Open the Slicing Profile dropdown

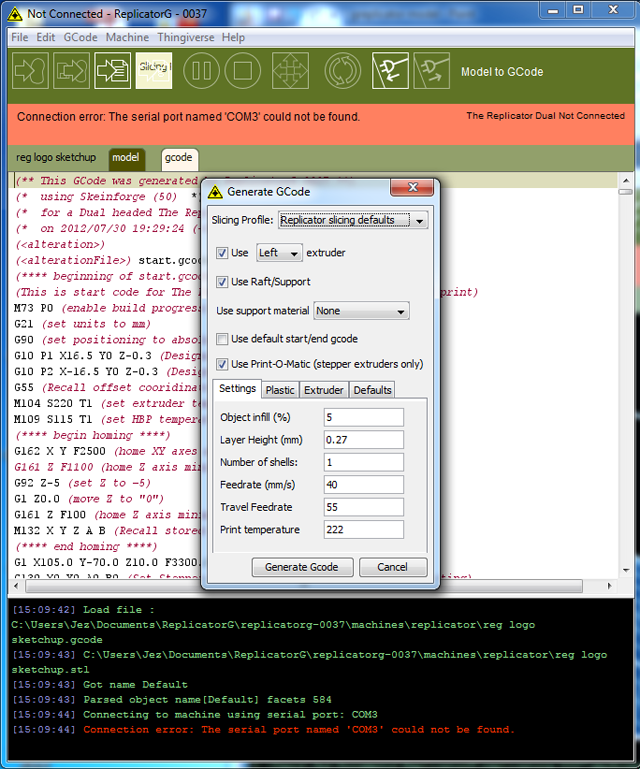[x=353, y=220]
